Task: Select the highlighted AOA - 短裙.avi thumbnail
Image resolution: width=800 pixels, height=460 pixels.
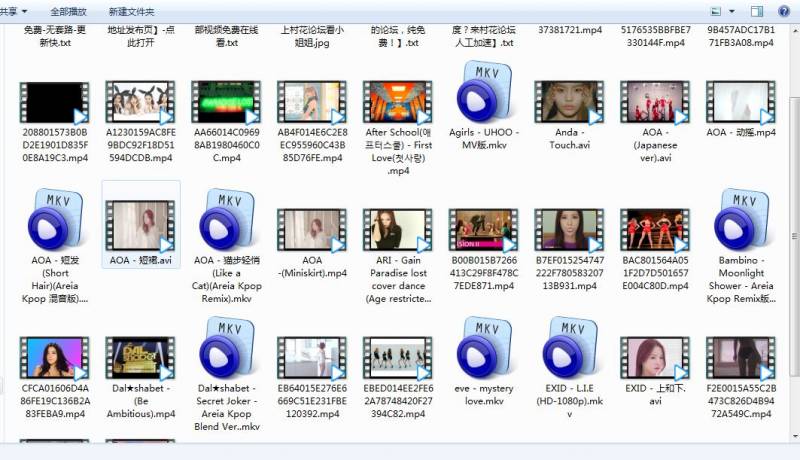Action: coord(140,225)
